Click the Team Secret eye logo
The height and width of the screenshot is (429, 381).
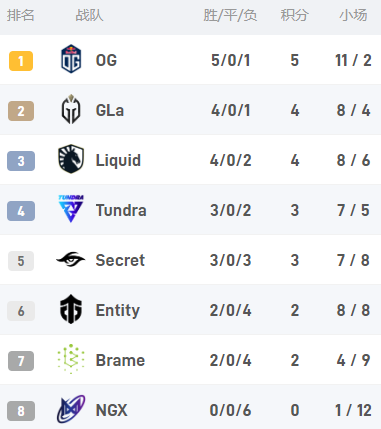pos(71,259)
